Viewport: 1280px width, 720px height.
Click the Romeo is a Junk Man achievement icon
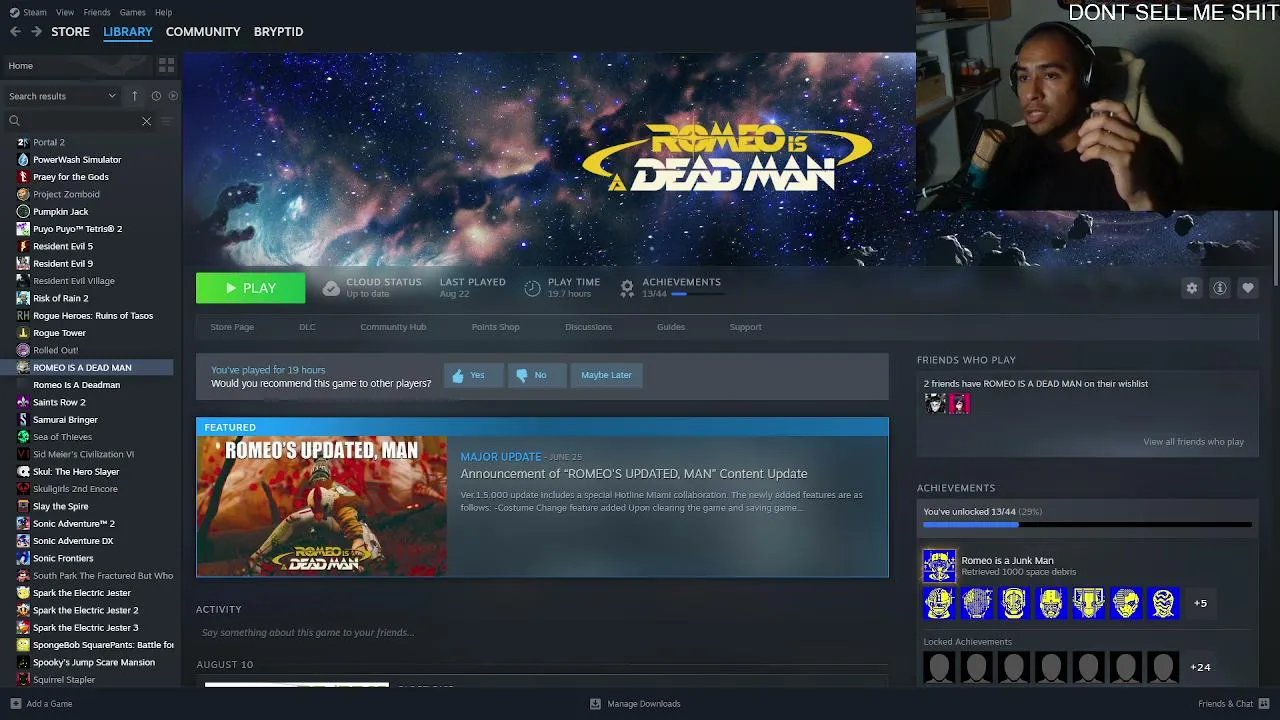tap(939, 566)
